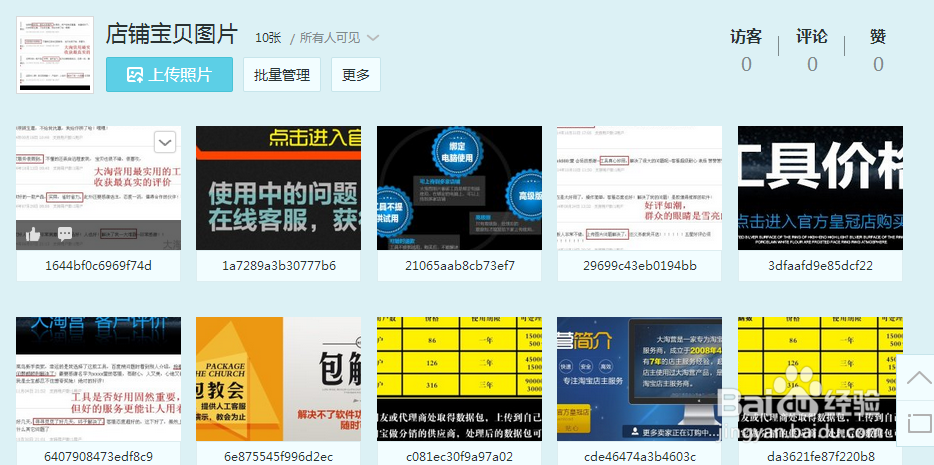
Task: Click the square icon below the scroll-to-top arrow
Action: pos(919,423)
